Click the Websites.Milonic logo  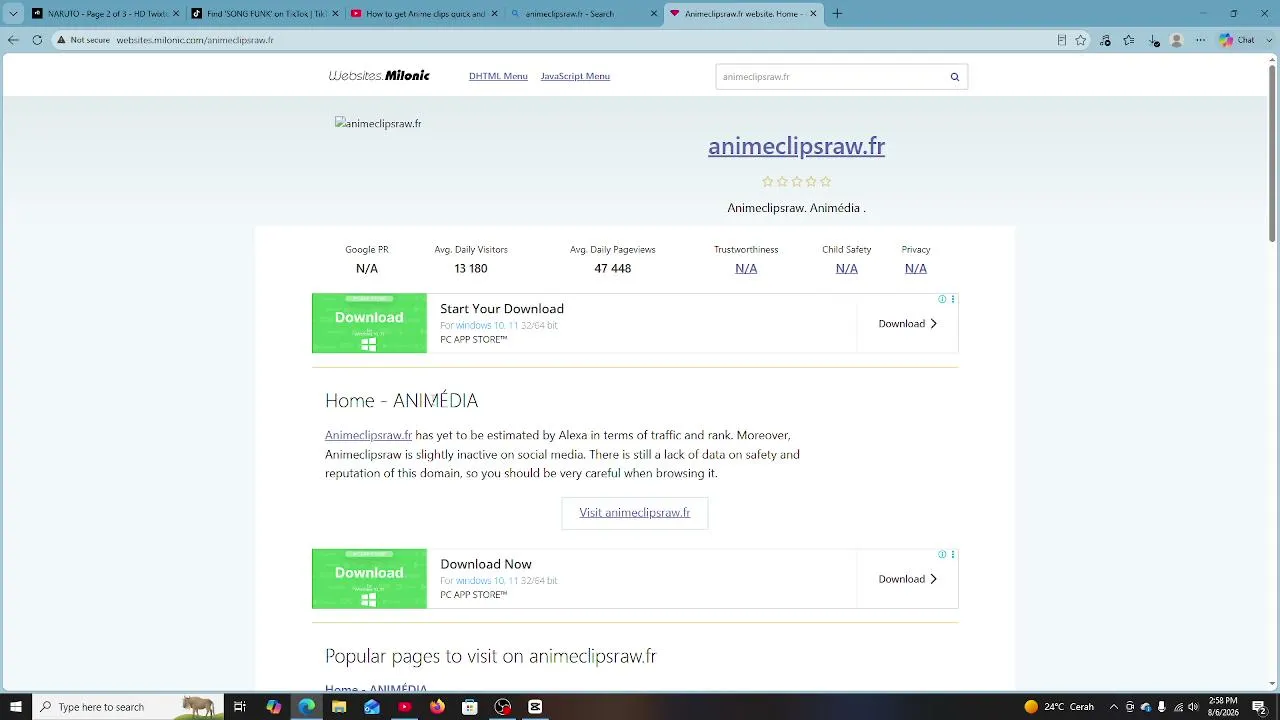(379, 76)
